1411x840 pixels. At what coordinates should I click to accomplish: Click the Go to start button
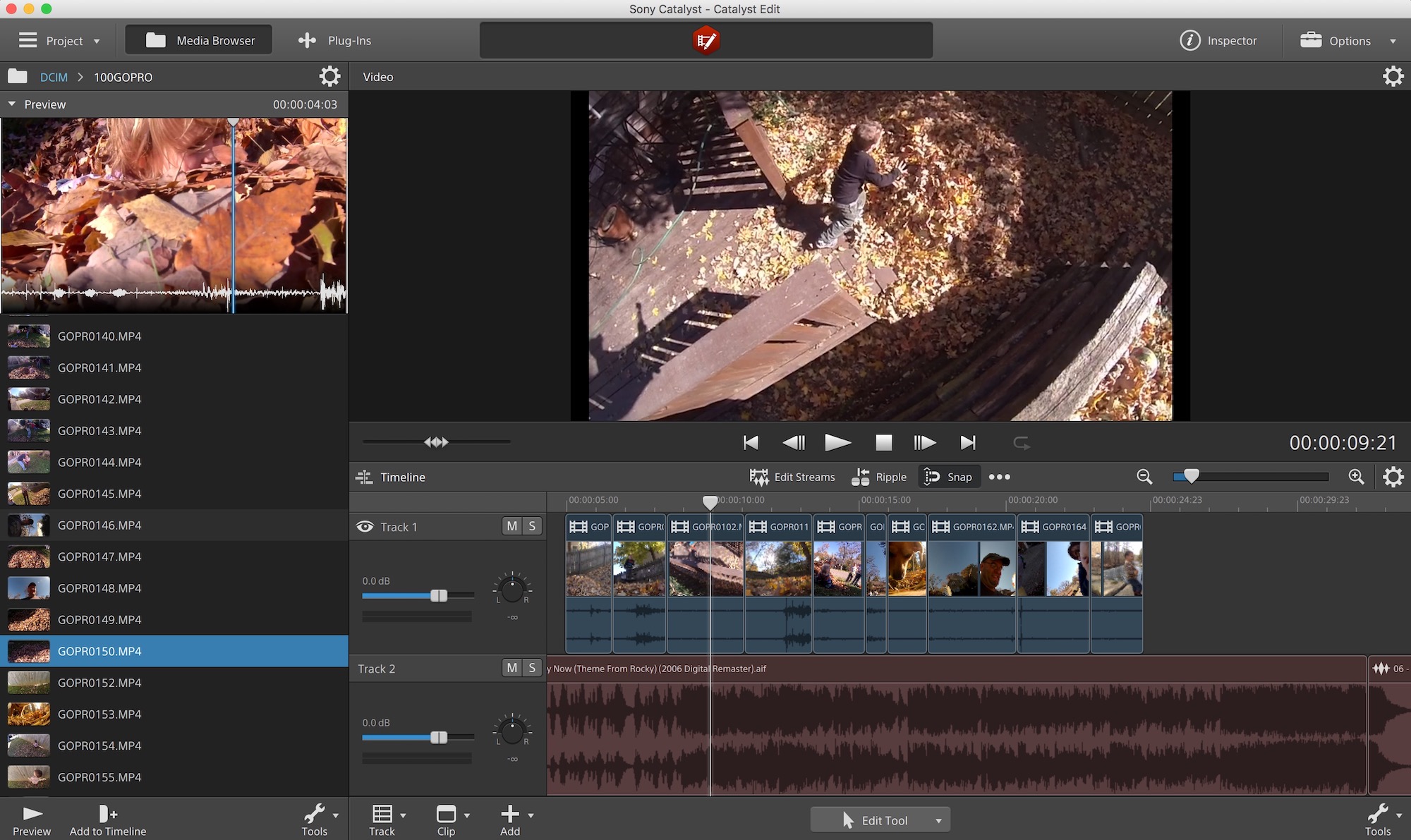click(x=751, y=441)
